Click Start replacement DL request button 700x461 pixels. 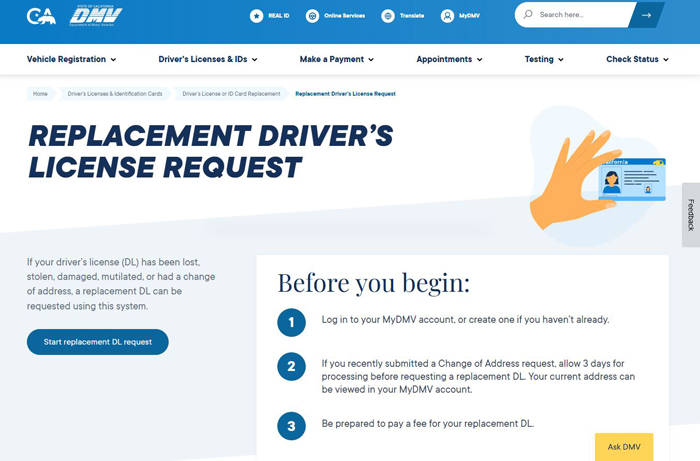[97, 342]
